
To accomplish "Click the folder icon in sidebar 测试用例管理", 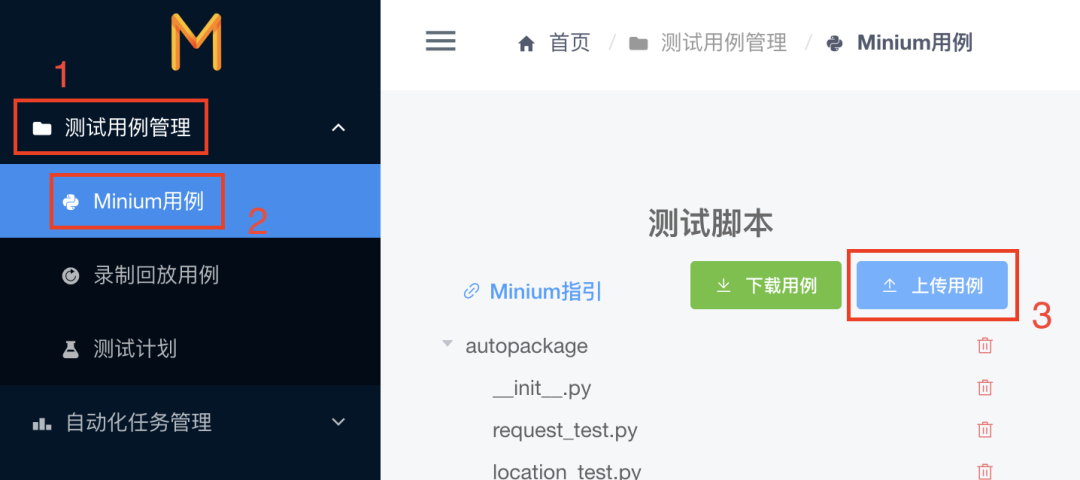I will (x=42, y=128).
